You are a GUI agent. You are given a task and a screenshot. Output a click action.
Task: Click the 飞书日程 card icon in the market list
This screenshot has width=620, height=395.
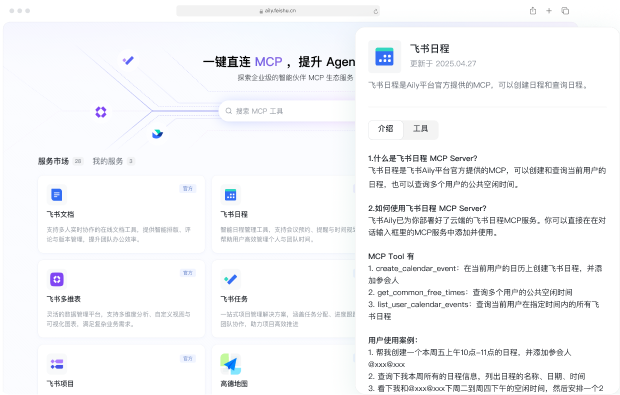coord(231,195)
